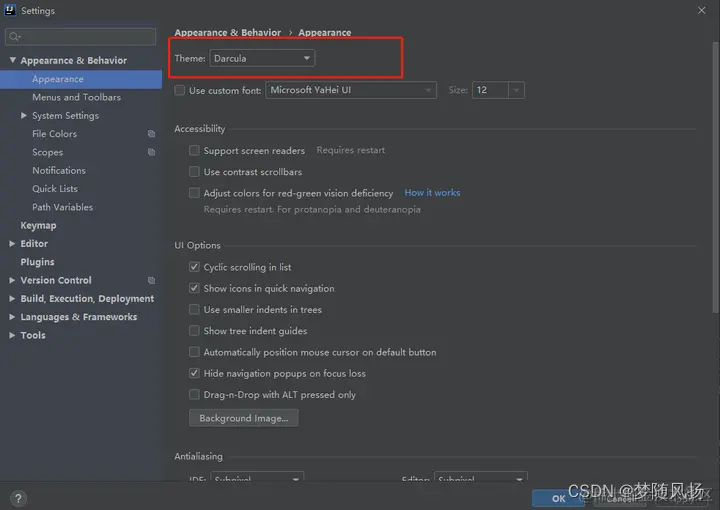Expand Languages & Frameworks node
Viewport: 720px width, 510px height.
coord(12,317)
